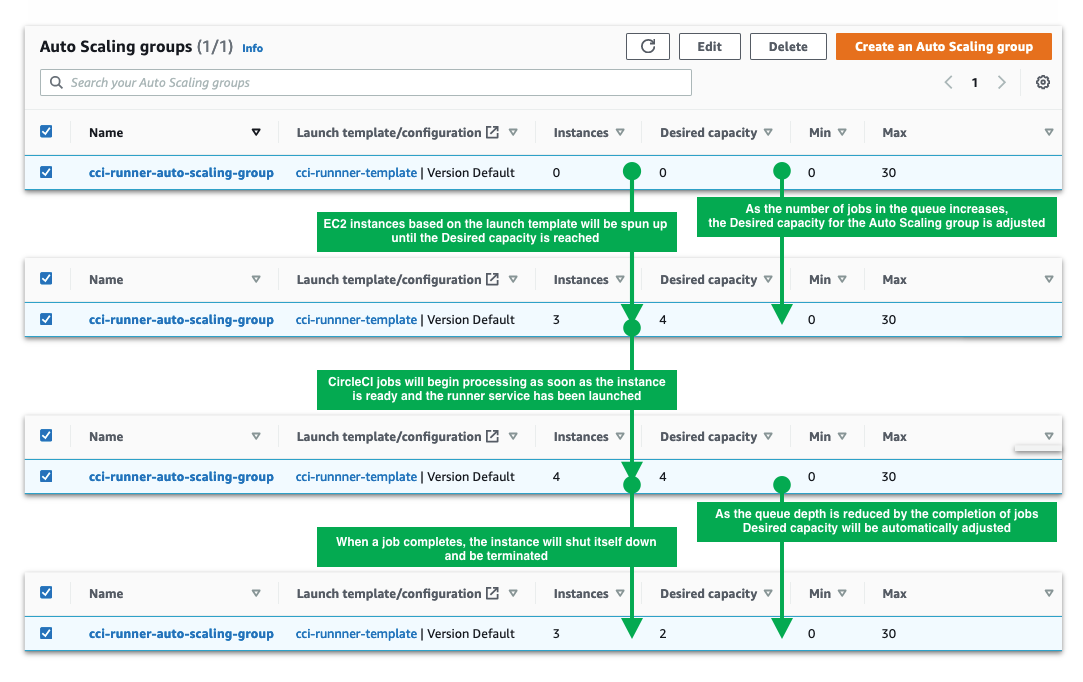
Task: Open the Name column sort dropdown
Action: [256, 132]
